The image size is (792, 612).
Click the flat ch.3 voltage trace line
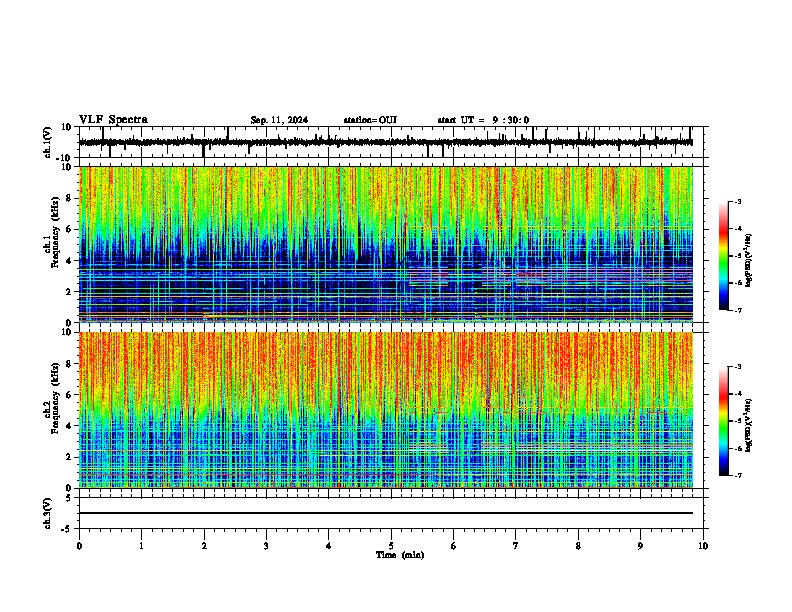386,513
